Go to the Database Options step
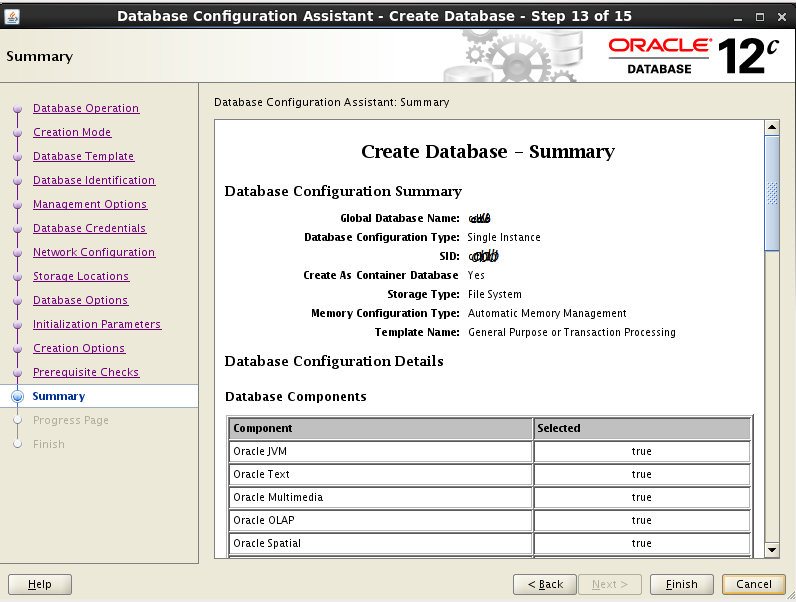 [80, 300]
